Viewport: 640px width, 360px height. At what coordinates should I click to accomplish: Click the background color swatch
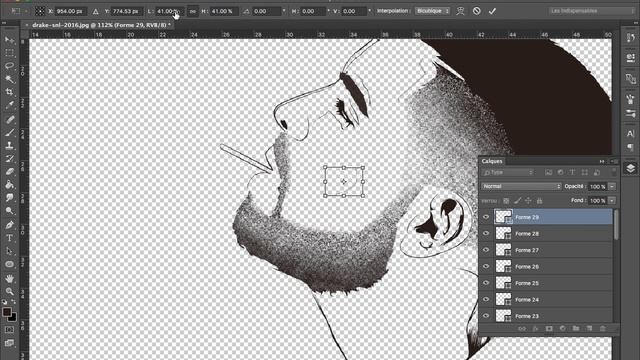click(13, 317)
